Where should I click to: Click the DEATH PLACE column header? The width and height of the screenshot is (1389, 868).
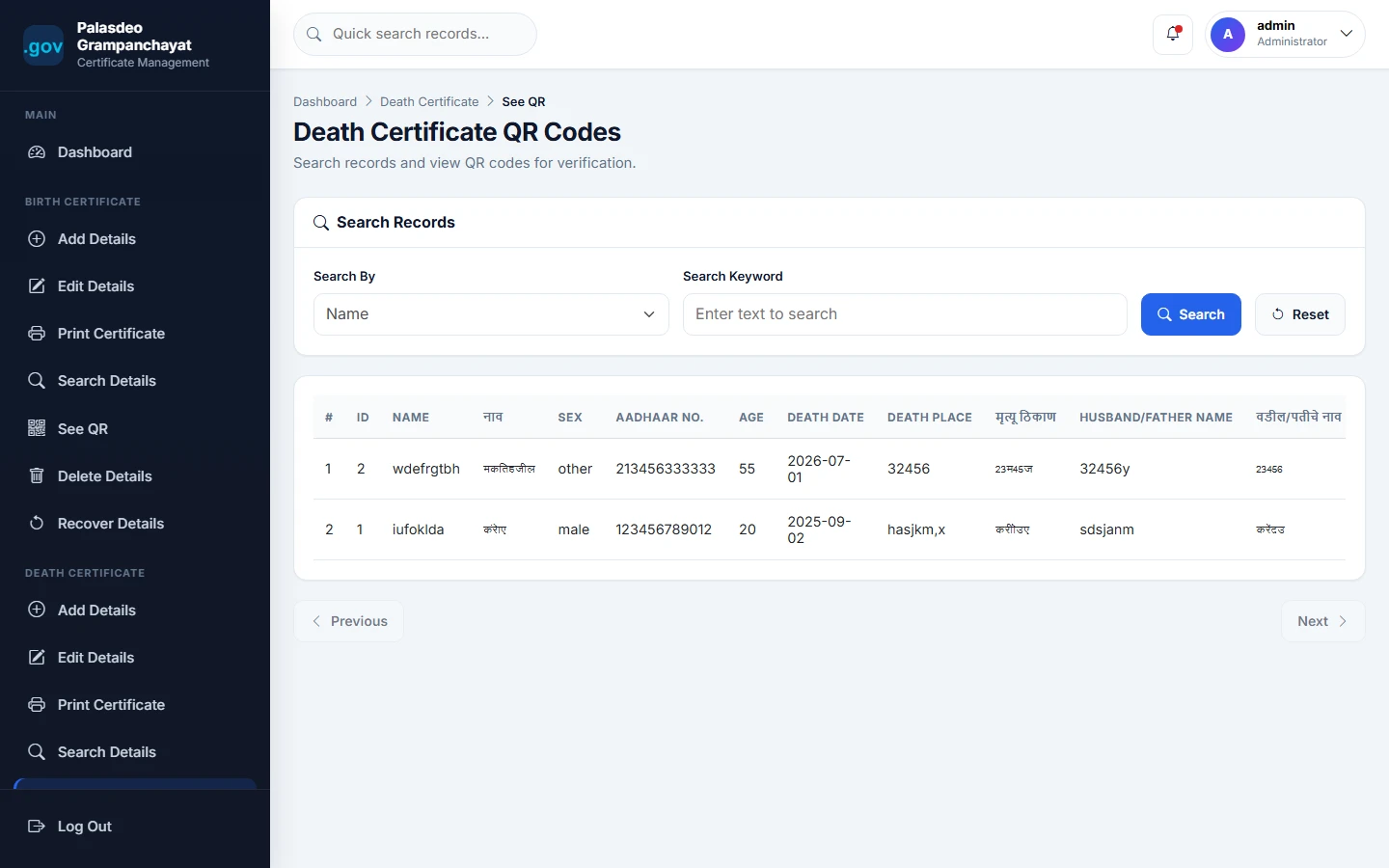pos(930,418)
